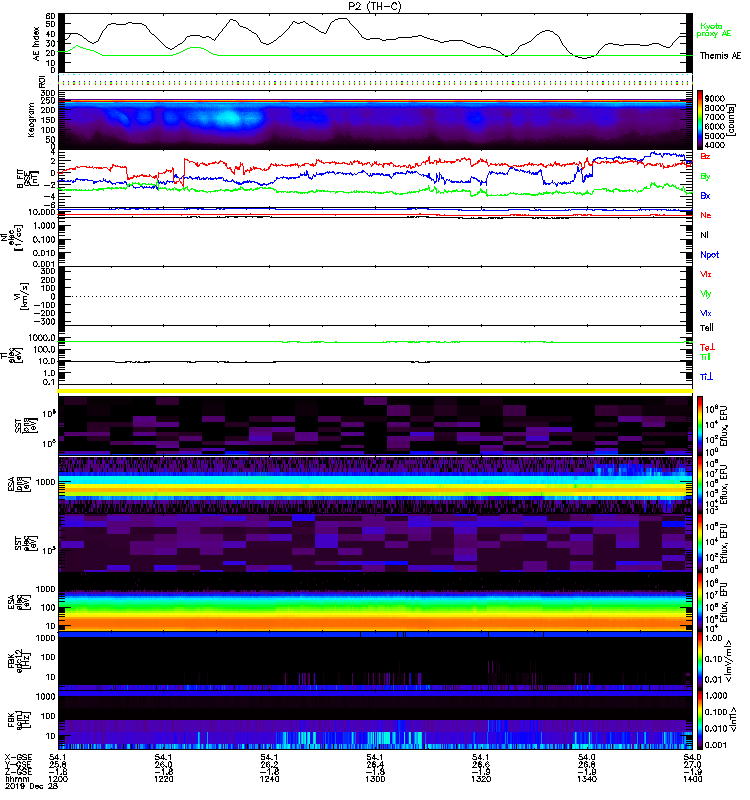Screen dimensions: 750x800
Task: Click the Z-GSE row label
Action: 18,771
